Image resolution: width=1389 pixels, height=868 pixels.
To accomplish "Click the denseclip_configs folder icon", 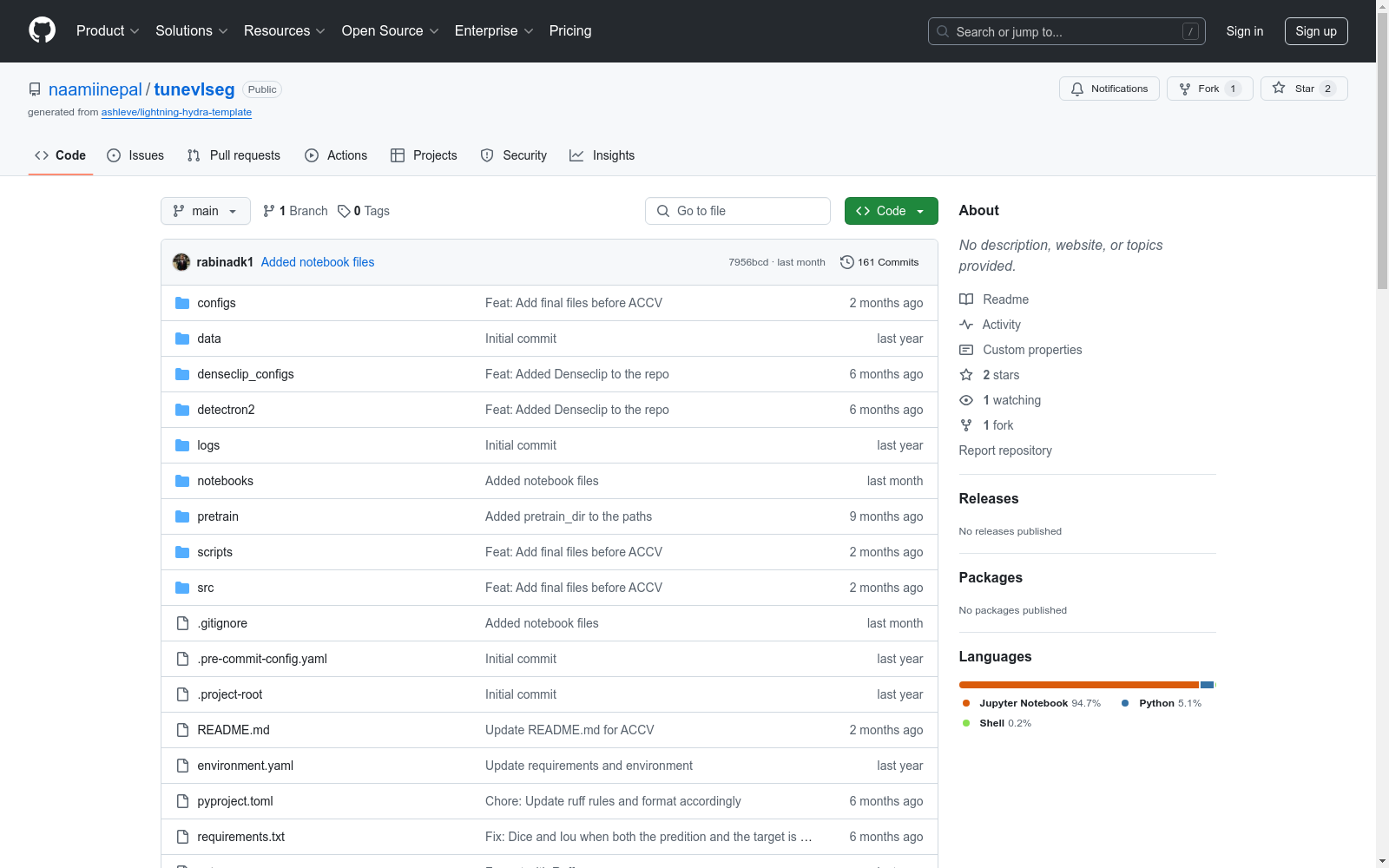I will pos(182,374).
